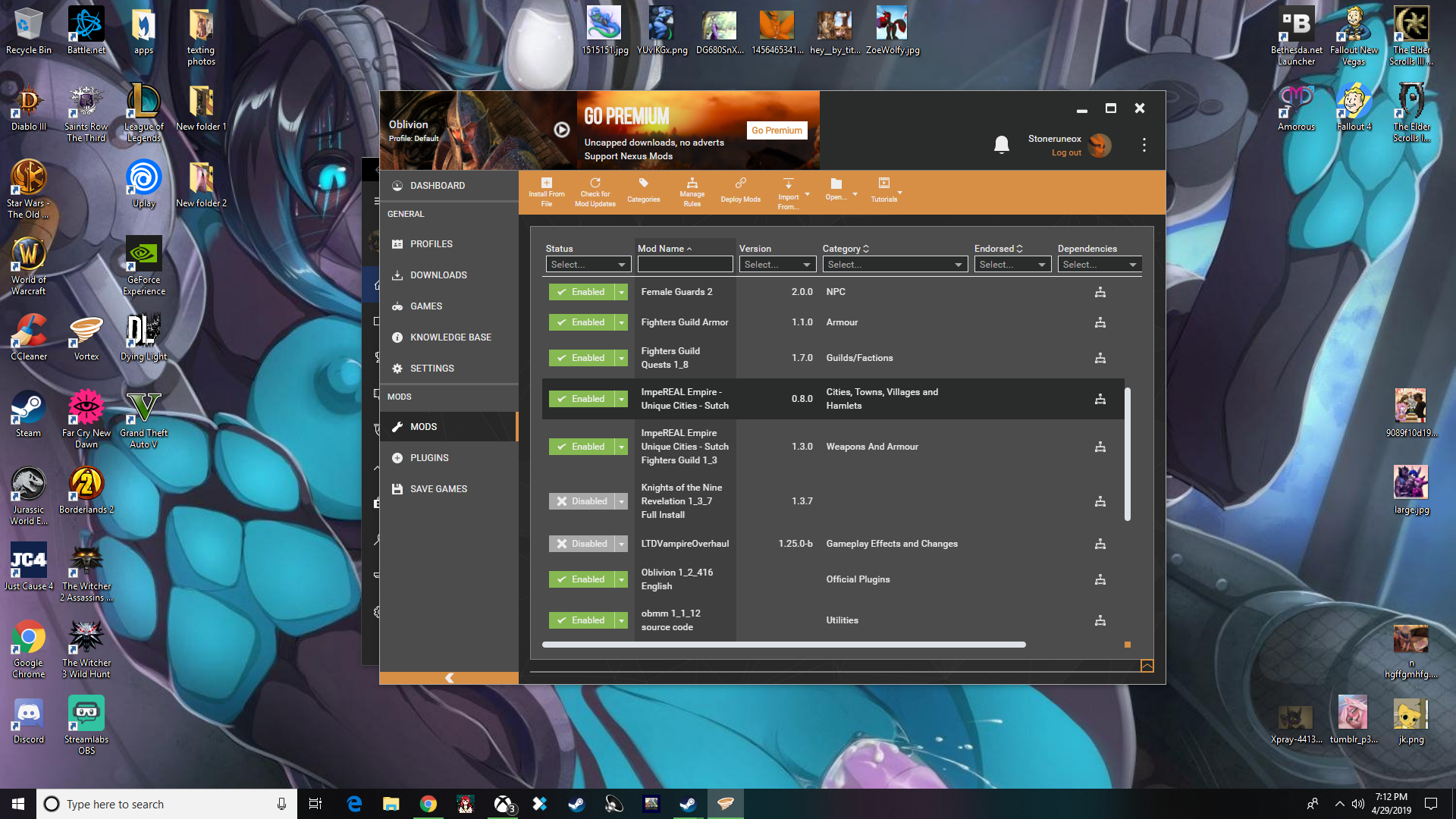Sort by Category column header
The height and width of the screenshot is (819, 1456).
[846, 249]
